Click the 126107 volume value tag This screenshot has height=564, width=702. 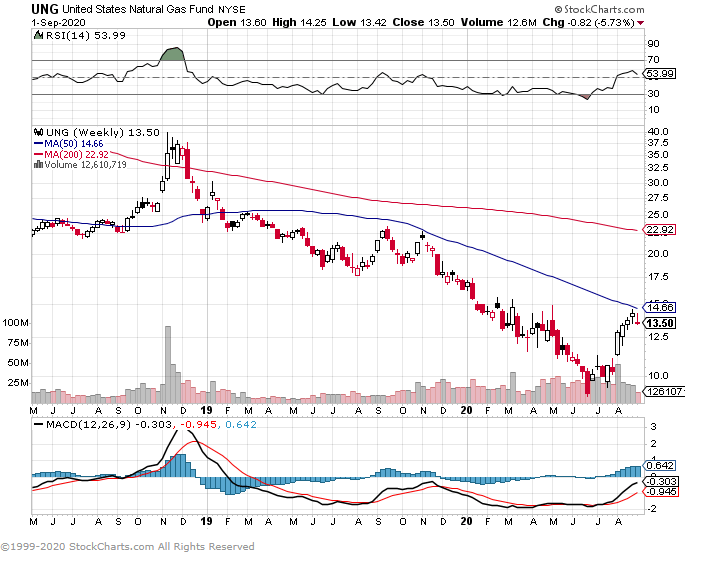click(664, 392)
